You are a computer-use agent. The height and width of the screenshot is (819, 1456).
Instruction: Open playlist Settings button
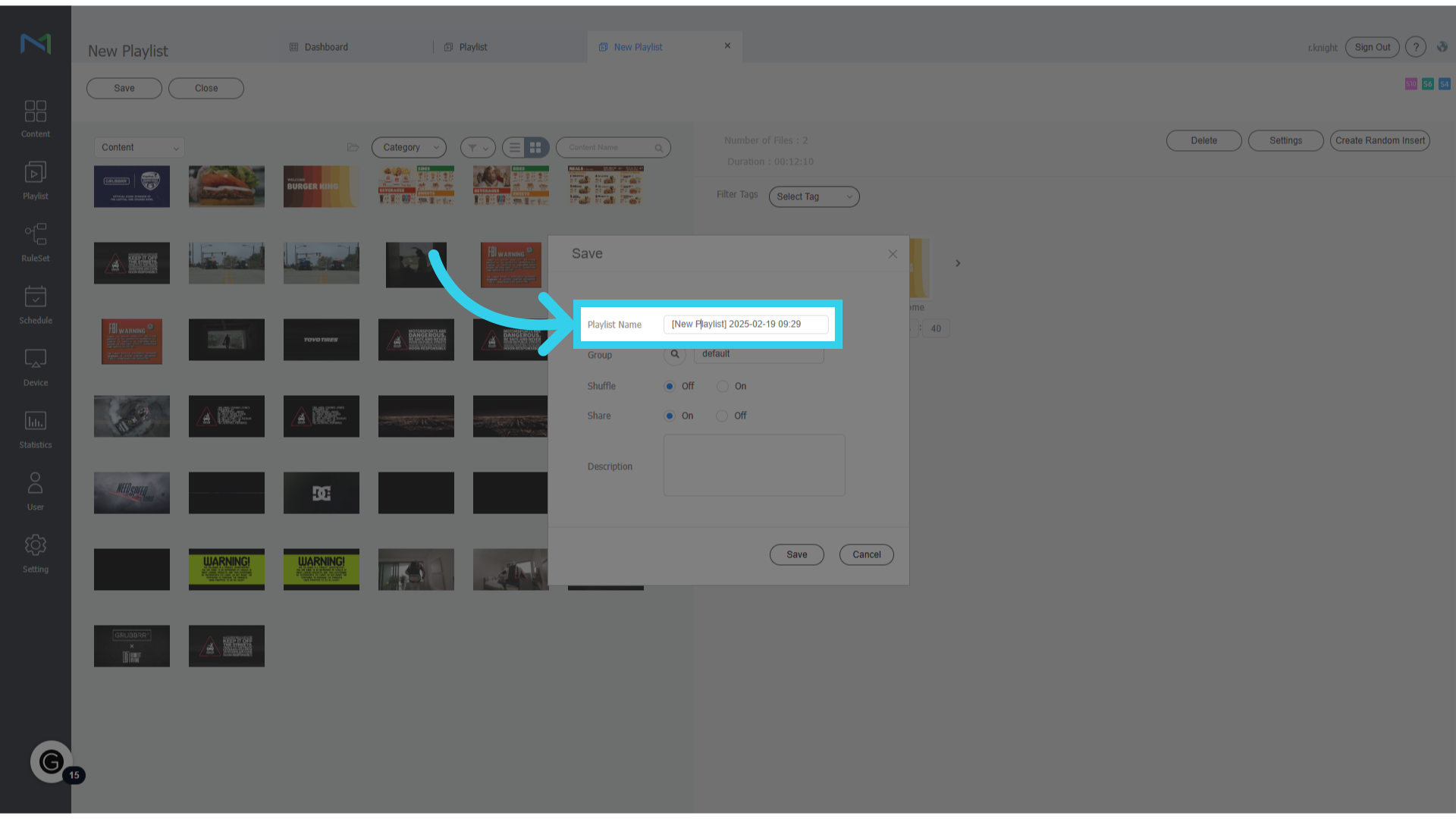click(x=1285, y=141)
